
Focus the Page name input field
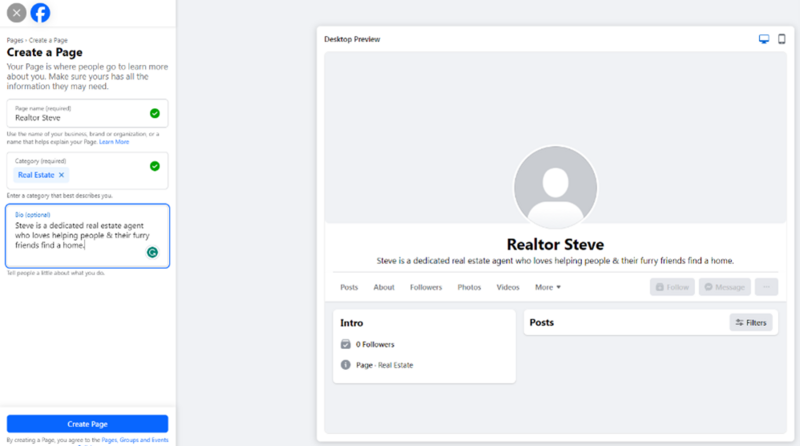coord(87,113)
